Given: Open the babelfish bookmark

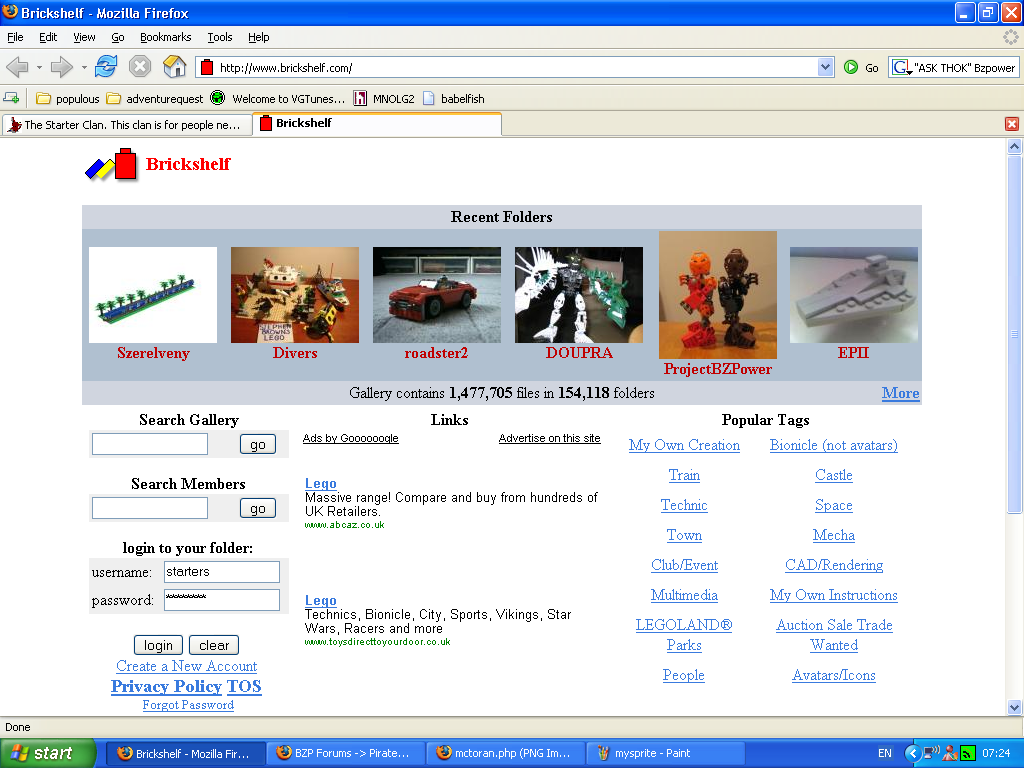Looking at the screenshot, I should [x=459, y=99].
